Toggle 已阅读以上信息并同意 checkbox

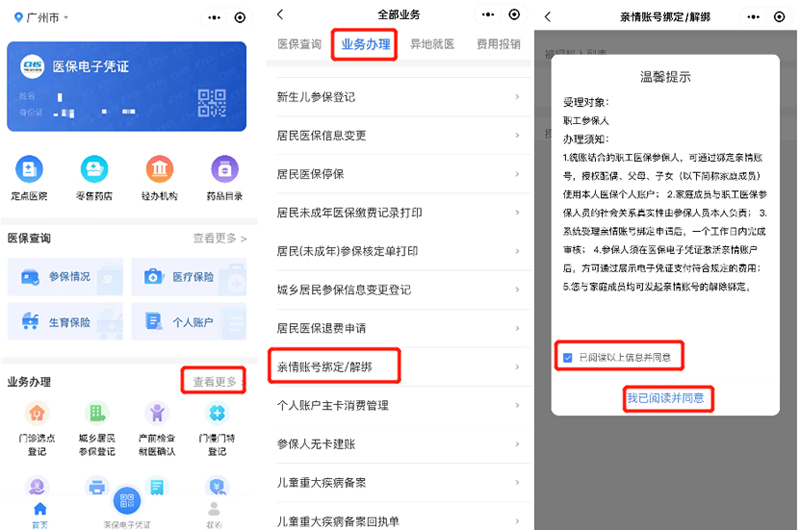pyautogui.click(x=568, y=357)
